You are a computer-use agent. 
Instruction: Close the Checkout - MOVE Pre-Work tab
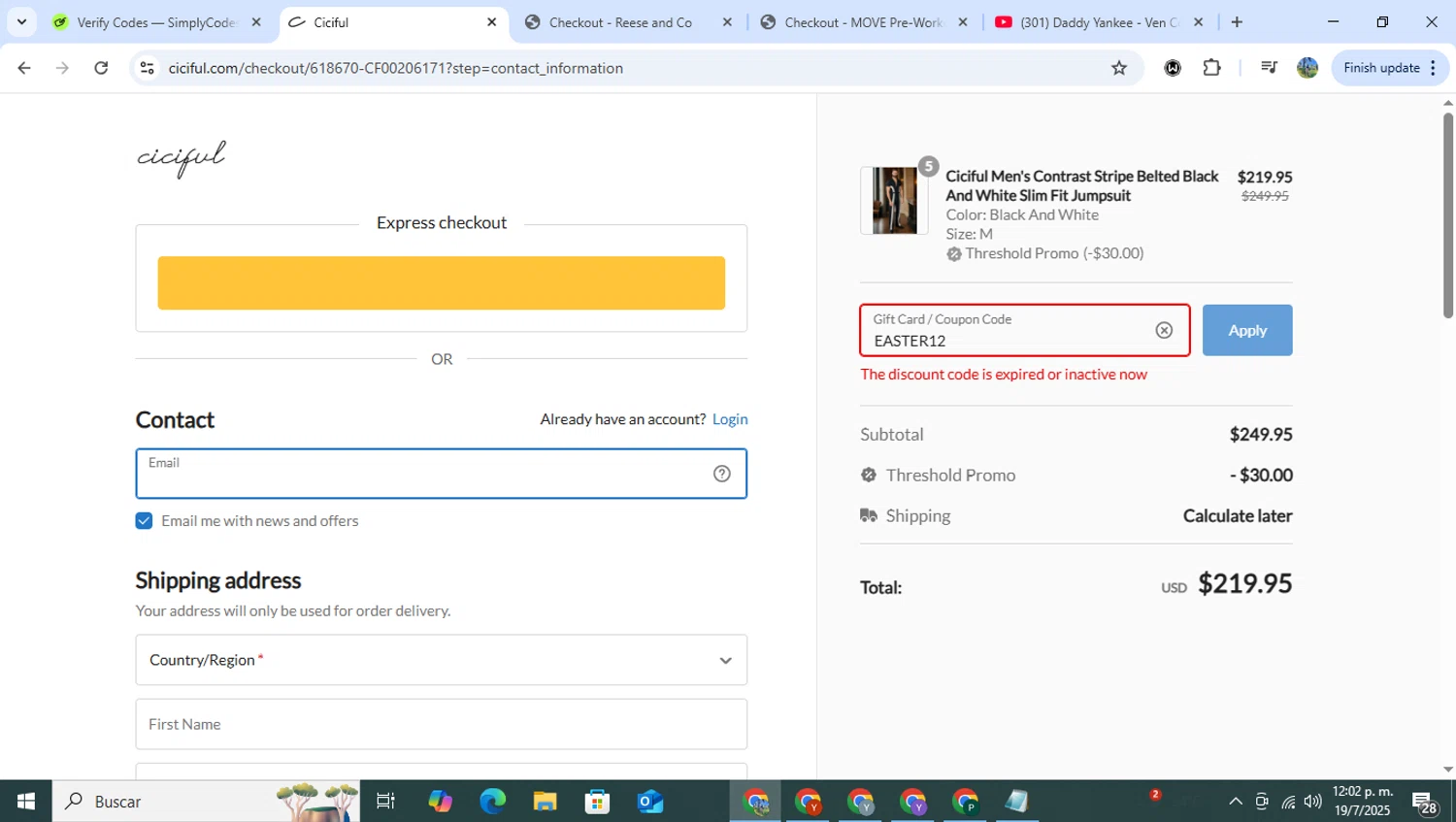click(x=963, y=22)
